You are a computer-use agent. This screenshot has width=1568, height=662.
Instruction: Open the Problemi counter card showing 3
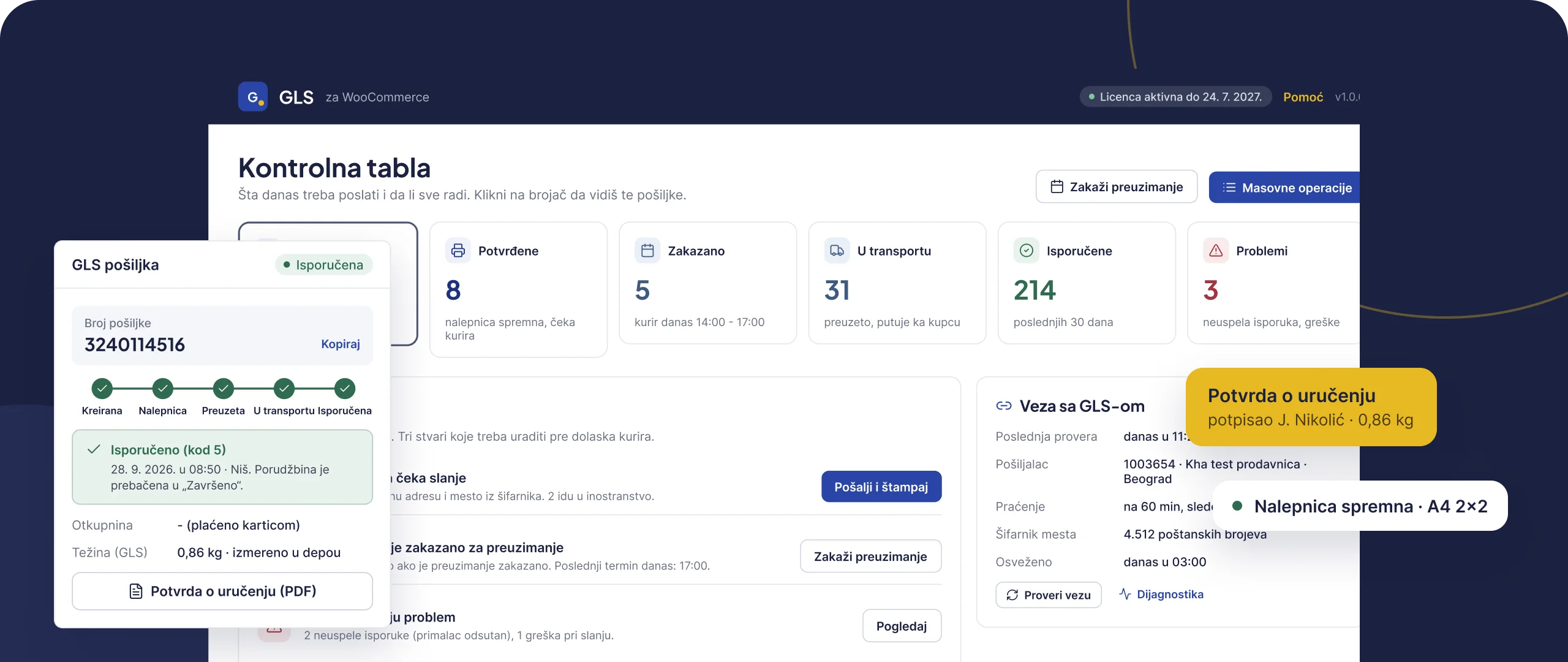1273,283
